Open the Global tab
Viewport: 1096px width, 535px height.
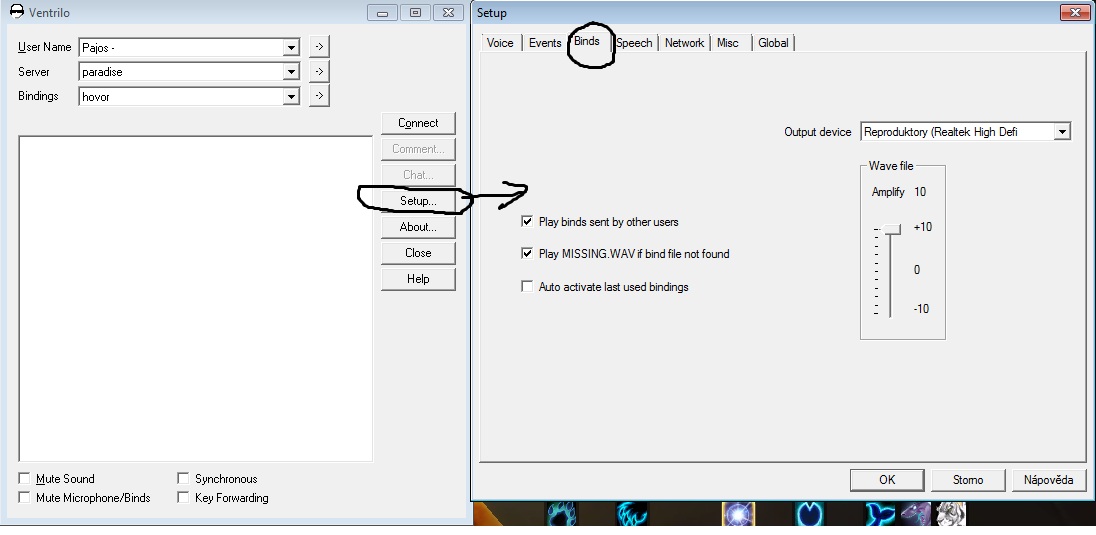[x=773, y=43]
